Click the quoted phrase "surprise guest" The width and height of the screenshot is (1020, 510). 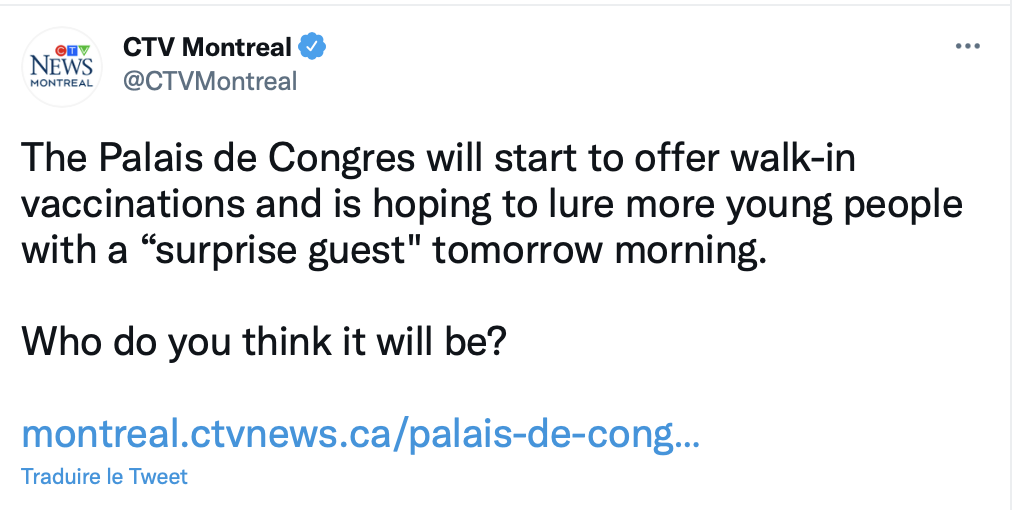278,252
